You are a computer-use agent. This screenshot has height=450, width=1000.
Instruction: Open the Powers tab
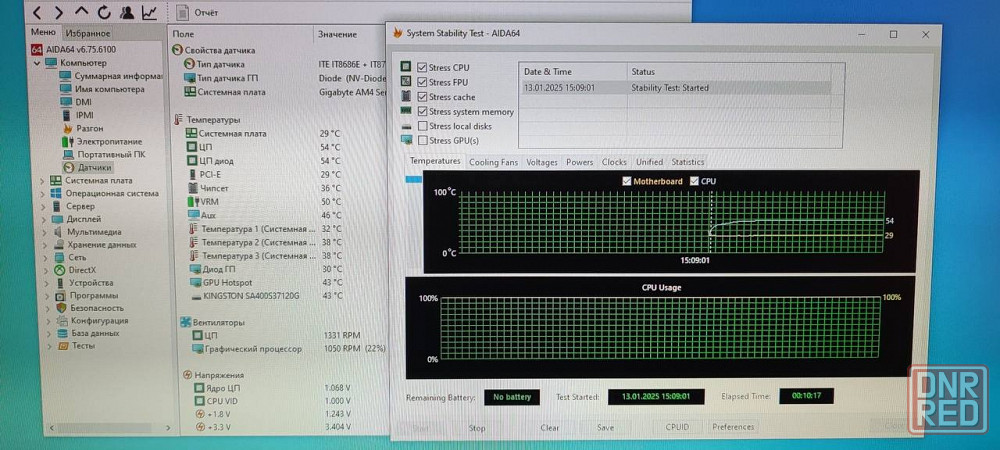579,162
